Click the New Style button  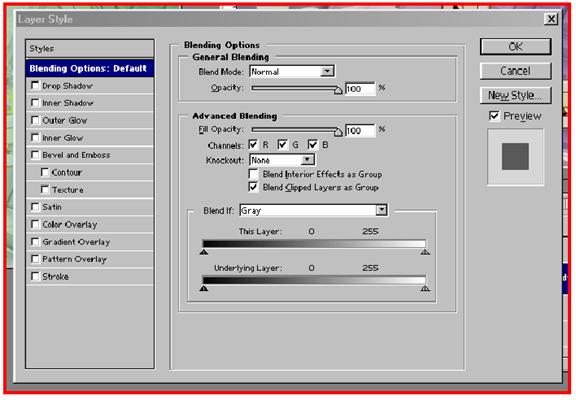coord(515,96)
